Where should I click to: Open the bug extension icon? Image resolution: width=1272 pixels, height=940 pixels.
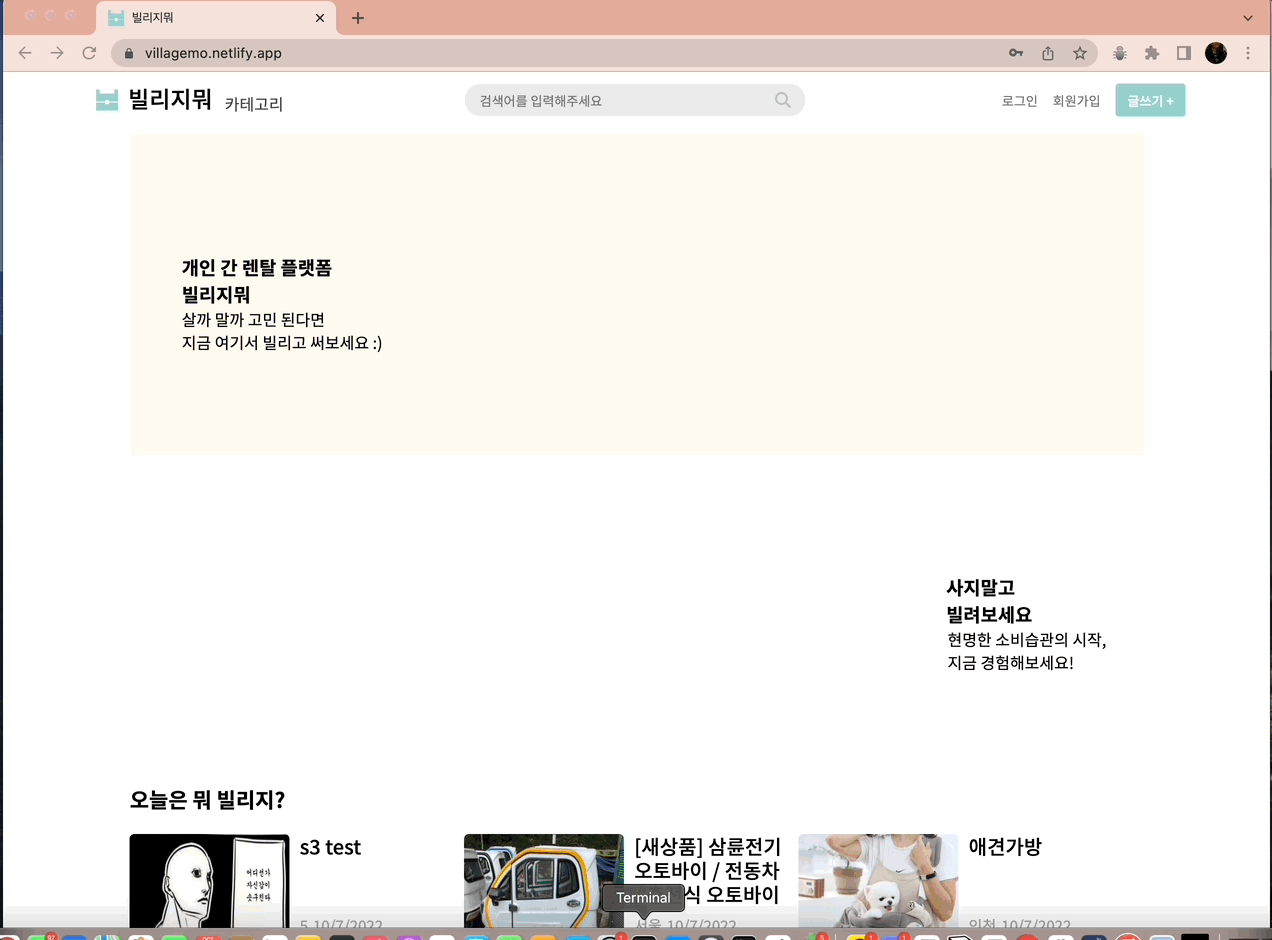(x=1120, y=53)
